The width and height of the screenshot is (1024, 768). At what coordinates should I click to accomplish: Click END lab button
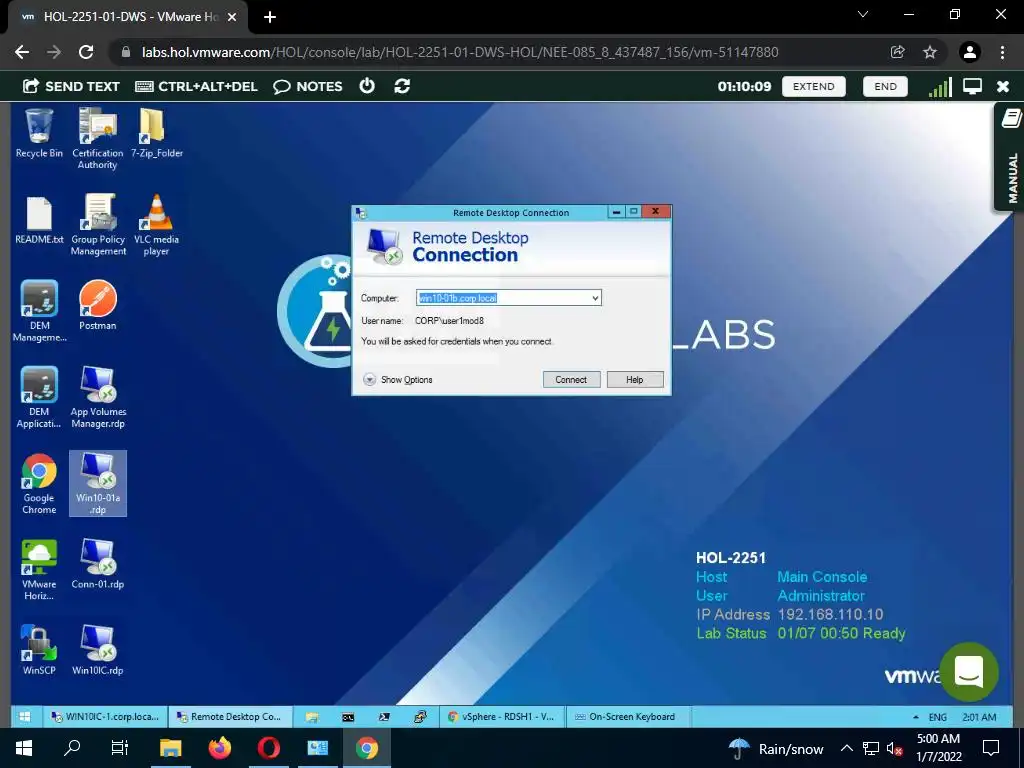(885, 86)
